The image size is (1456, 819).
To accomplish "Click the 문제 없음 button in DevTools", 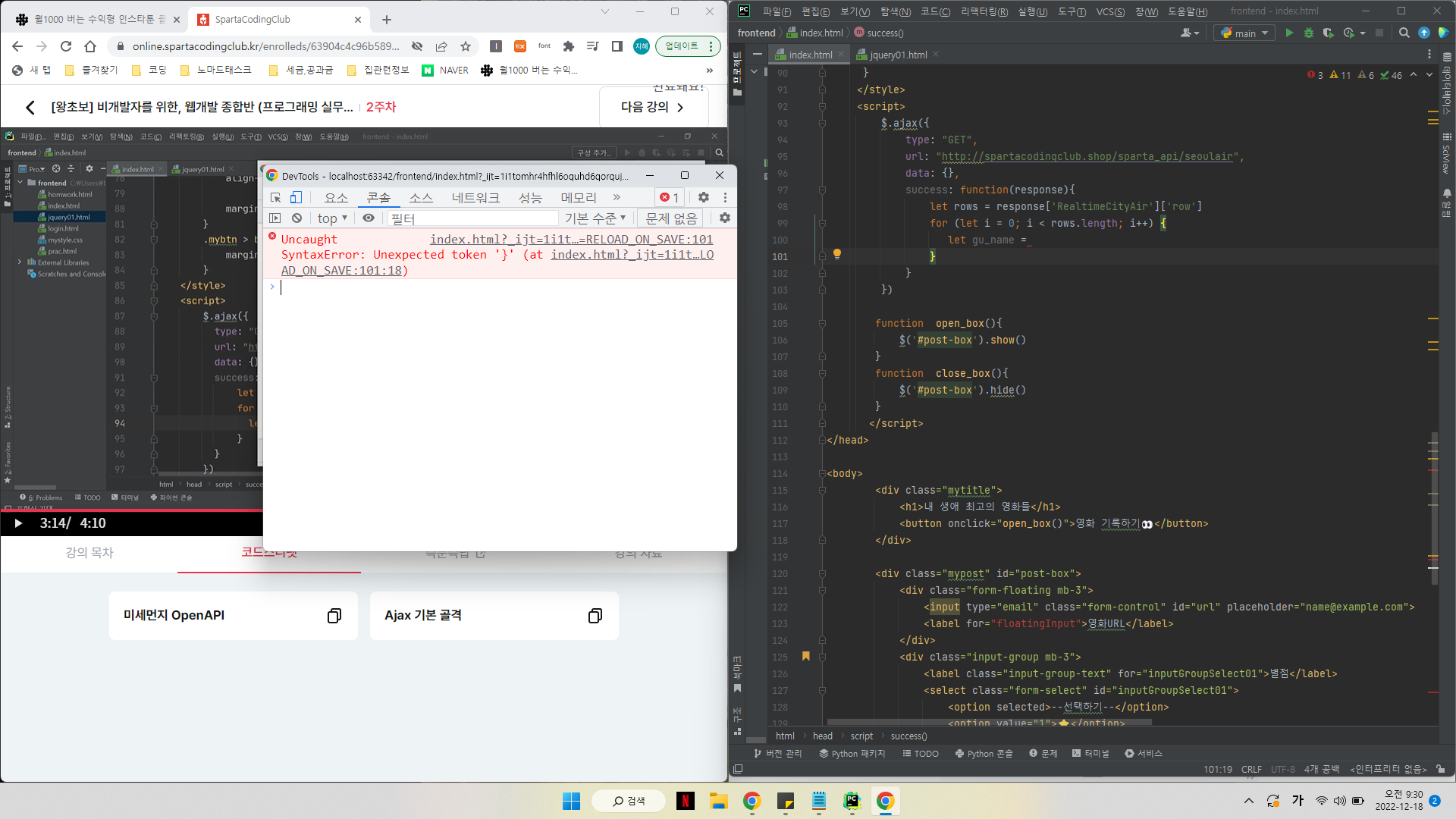I will (x=671, y=218).
